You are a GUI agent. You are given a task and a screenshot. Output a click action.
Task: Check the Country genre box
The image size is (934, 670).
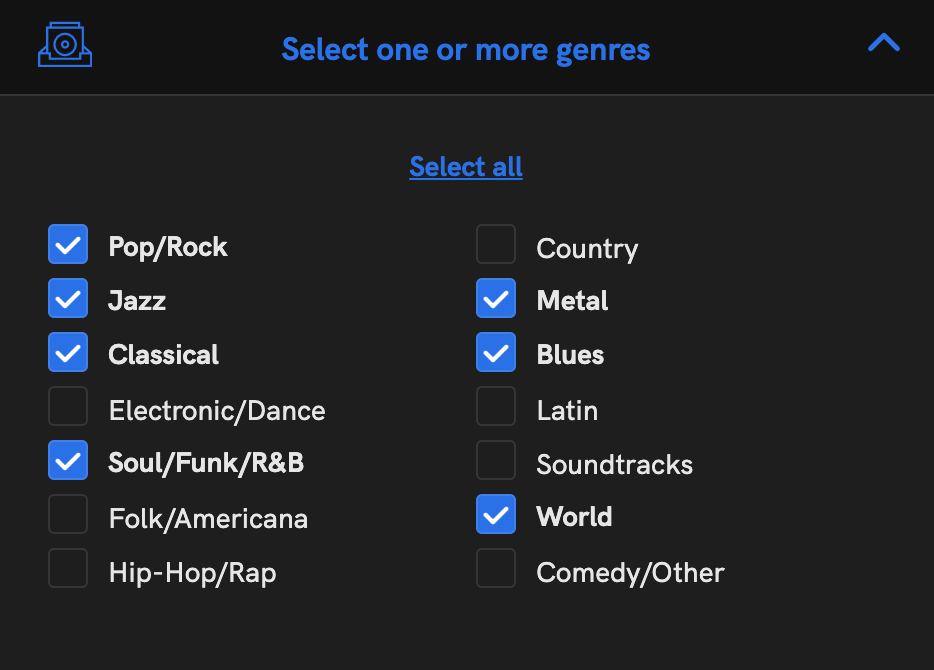496,244
